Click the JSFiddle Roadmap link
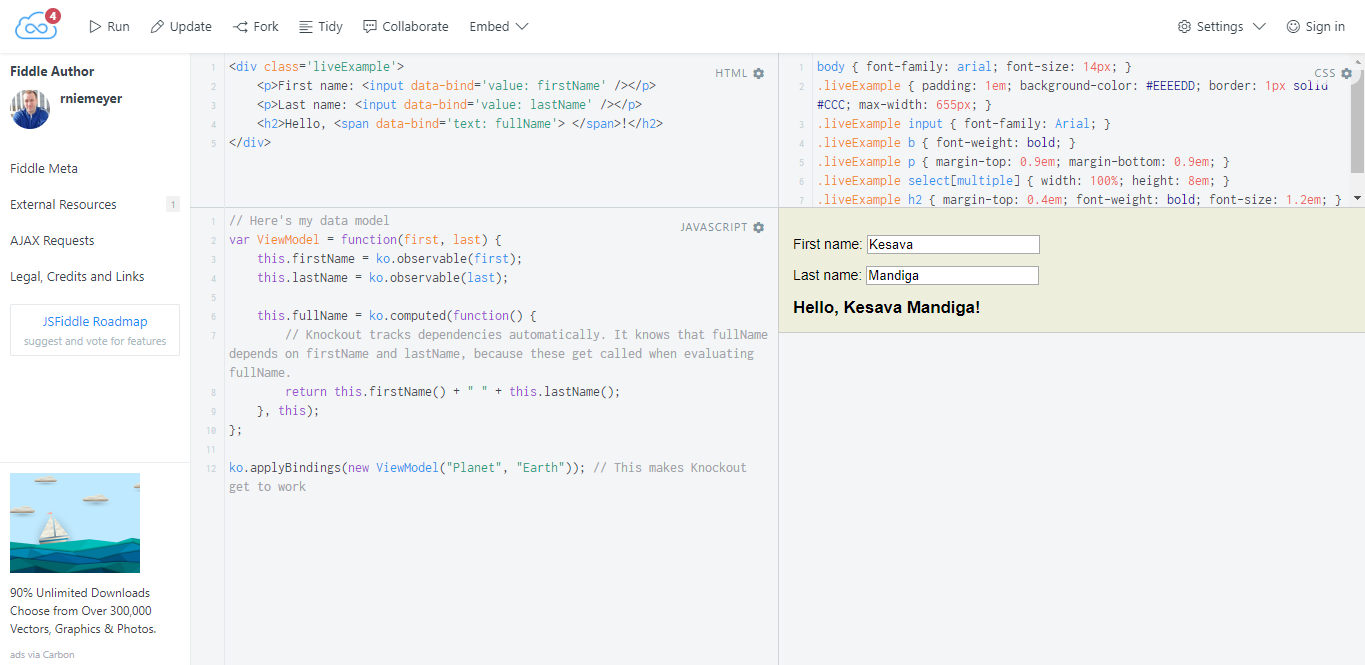1365x665 pixels. coord(95,322)
